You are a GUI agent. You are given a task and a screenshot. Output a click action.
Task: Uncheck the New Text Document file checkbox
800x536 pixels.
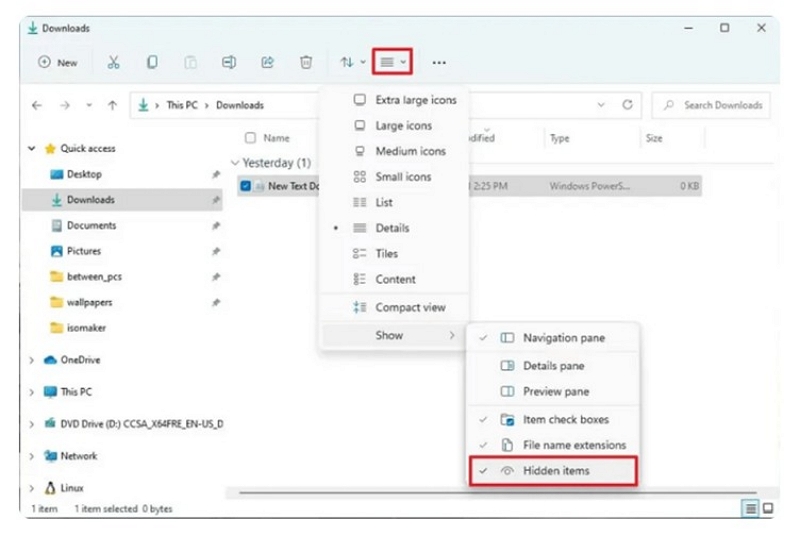(x=245, y=186)
